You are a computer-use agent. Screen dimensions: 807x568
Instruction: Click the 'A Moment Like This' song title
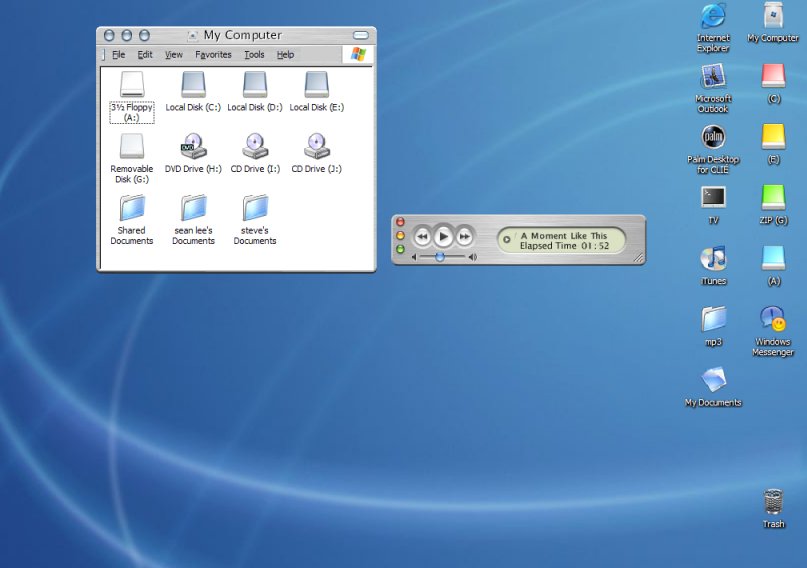[x=564, y=236]
